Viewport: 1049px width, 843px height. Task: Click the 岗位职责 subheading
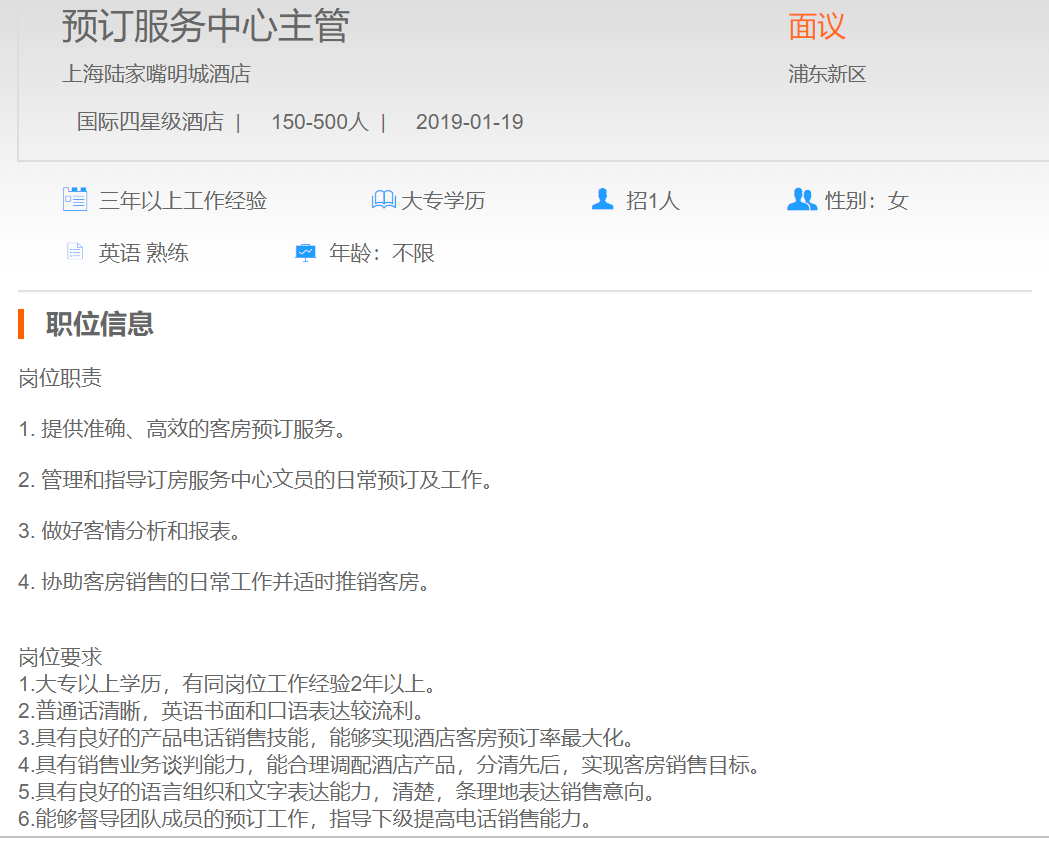pyautogui.click(x=60, y=378)
